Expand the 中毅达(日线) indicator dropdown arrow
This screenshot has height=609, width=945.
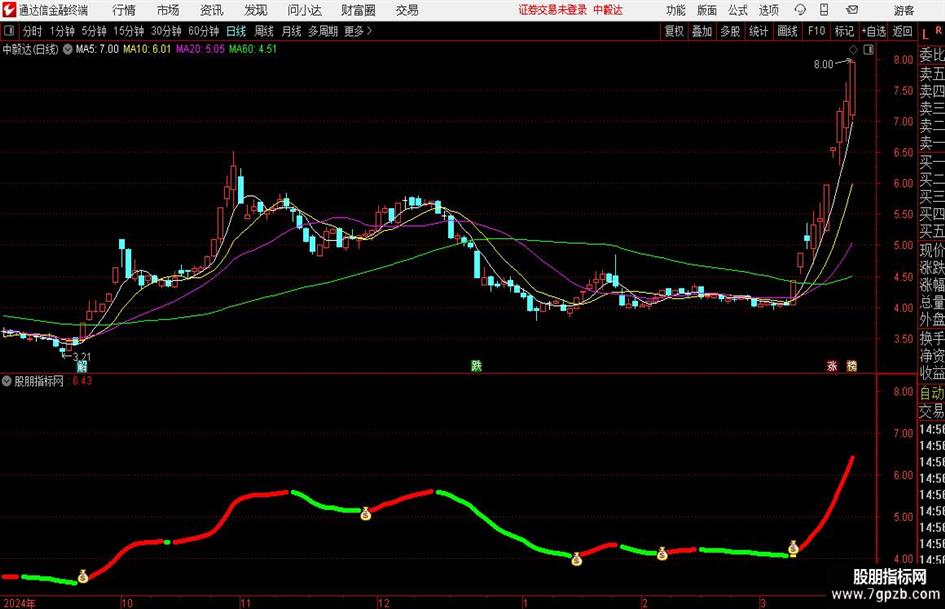[x=67, y=49]
